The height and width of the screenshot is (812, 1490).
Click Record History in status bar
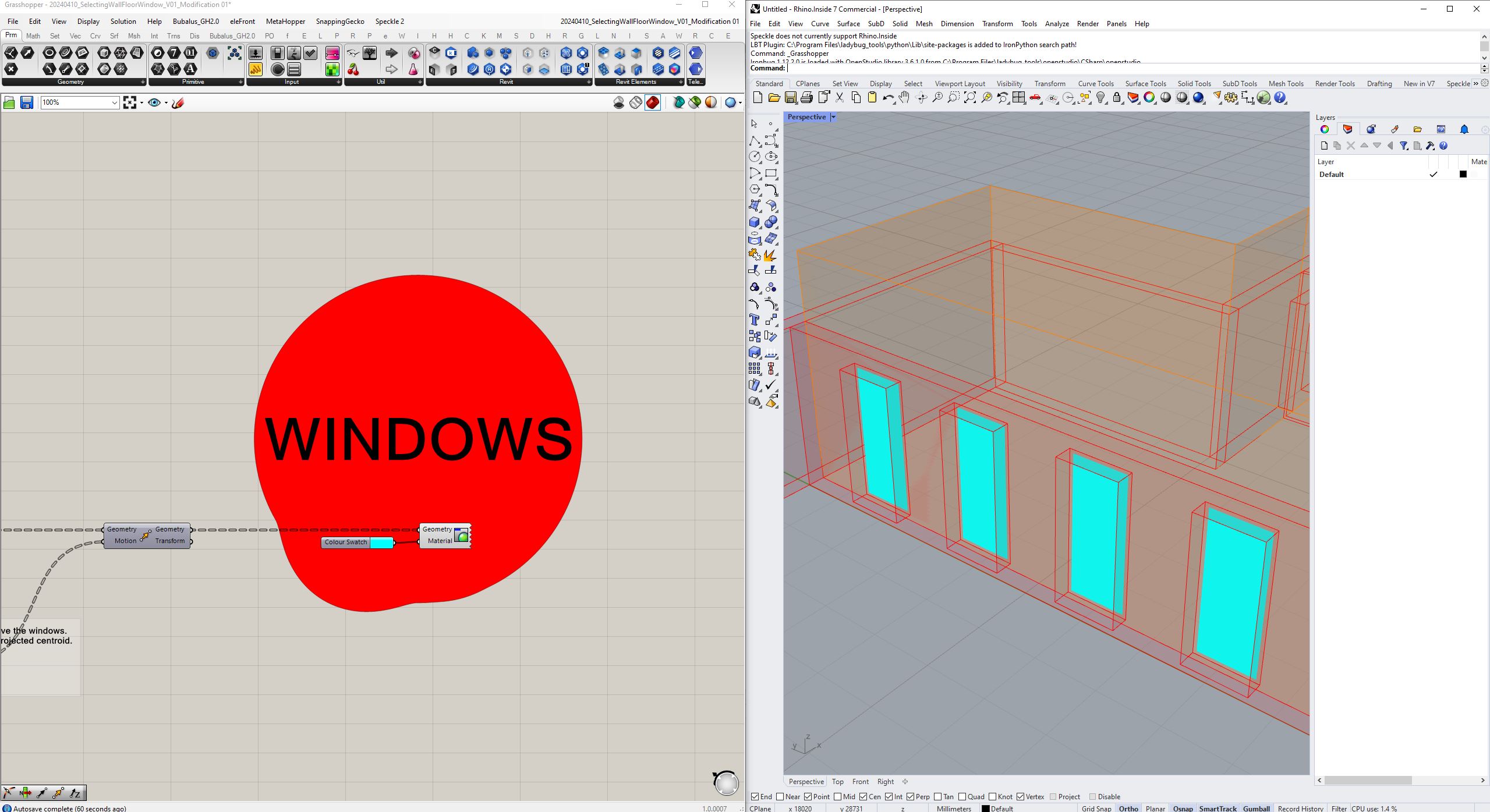click(x=1300, y=809)
